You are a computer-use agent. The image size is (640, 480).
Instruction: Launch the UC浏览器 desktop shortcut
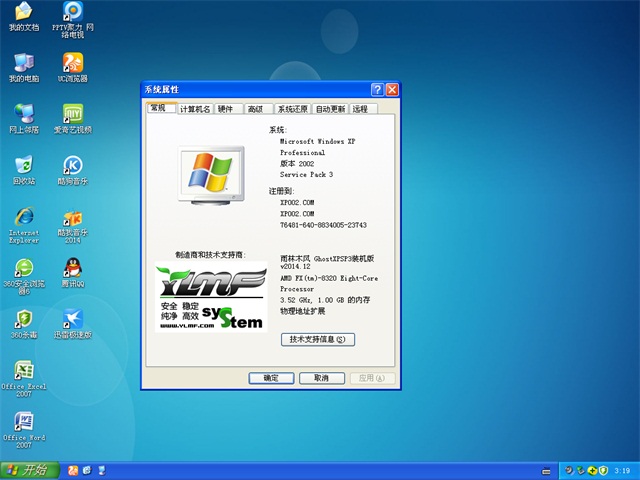pyautogui.click(x=72, y=64)
